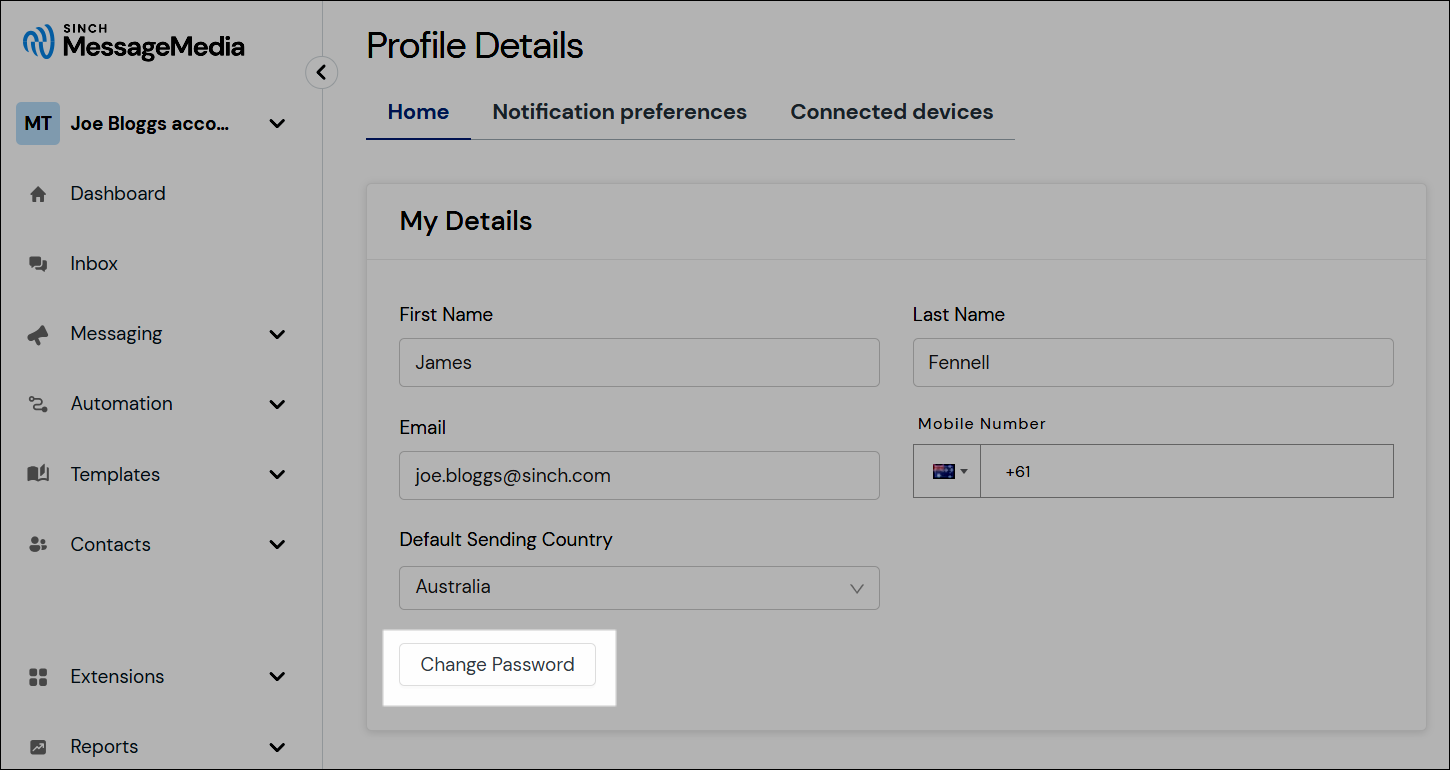Click the Extensions grid icon
This screenshot has width=1450, height=770.
(x=38, y=677)
